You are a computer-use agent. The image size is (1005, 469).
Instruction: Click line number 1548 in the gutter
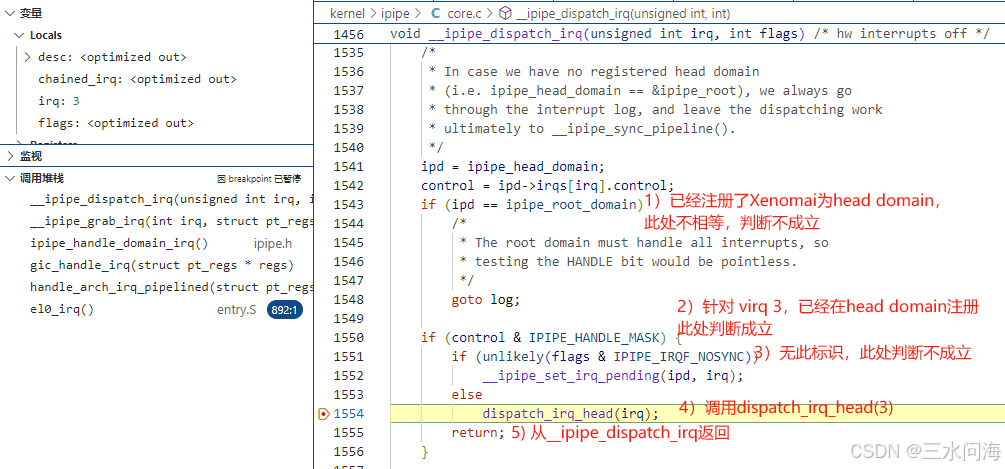coord(348,300)
